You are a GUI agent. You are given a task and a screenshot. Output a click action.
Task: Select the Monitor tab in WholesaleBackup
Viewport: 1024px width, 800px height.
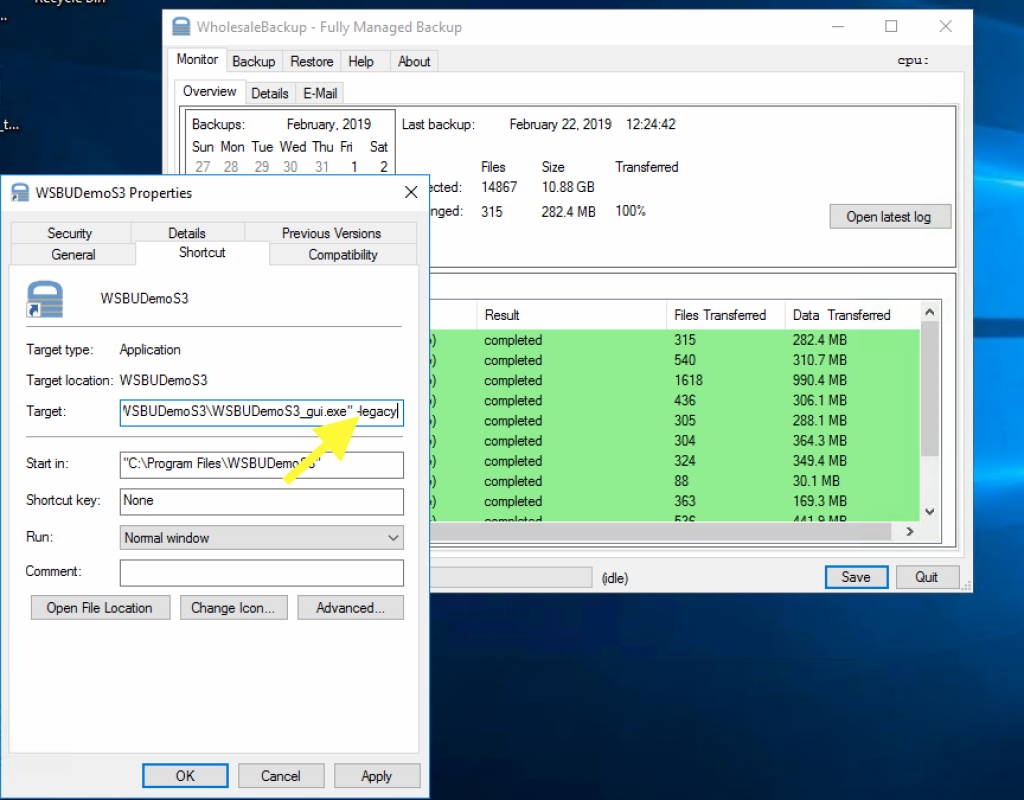(x=197, y=59)
